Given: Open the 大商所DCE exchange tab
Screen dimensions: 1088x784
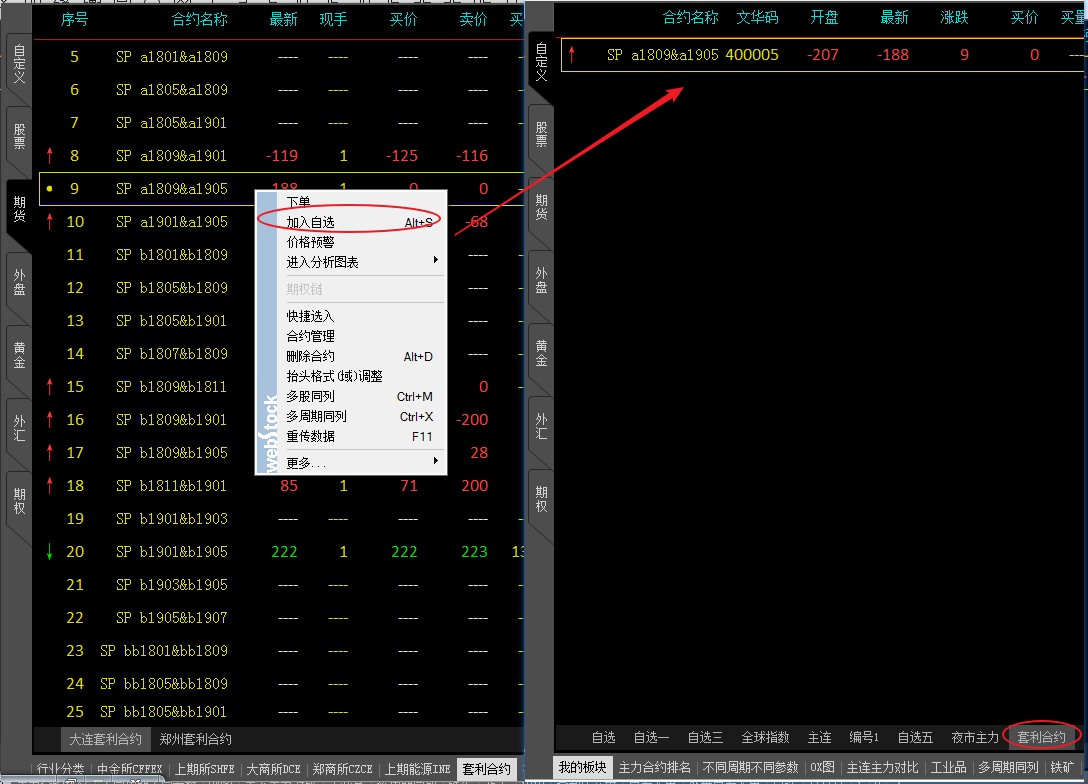Looking at the screenshot, I should (273, 769).
